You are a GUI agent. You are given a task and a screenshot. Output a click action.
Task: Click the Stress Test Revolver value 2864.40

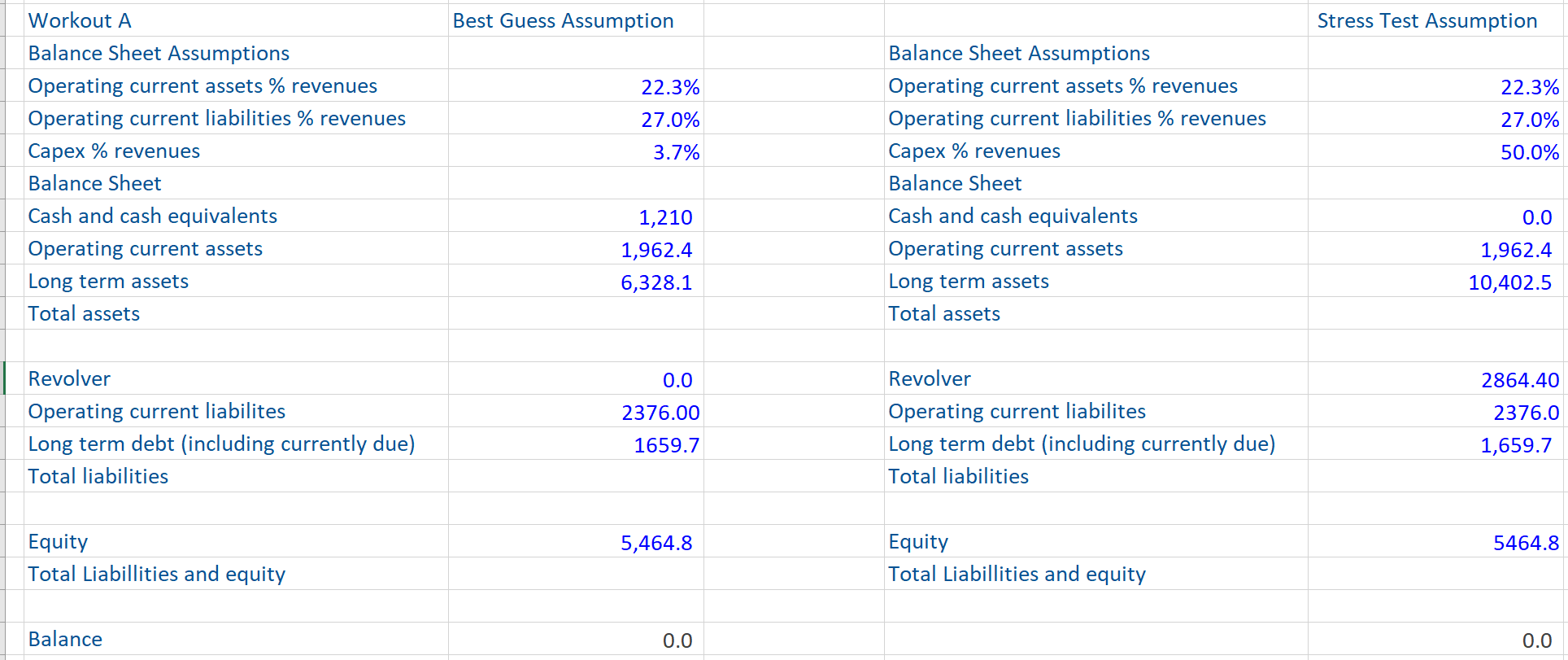coord(1519,380)
